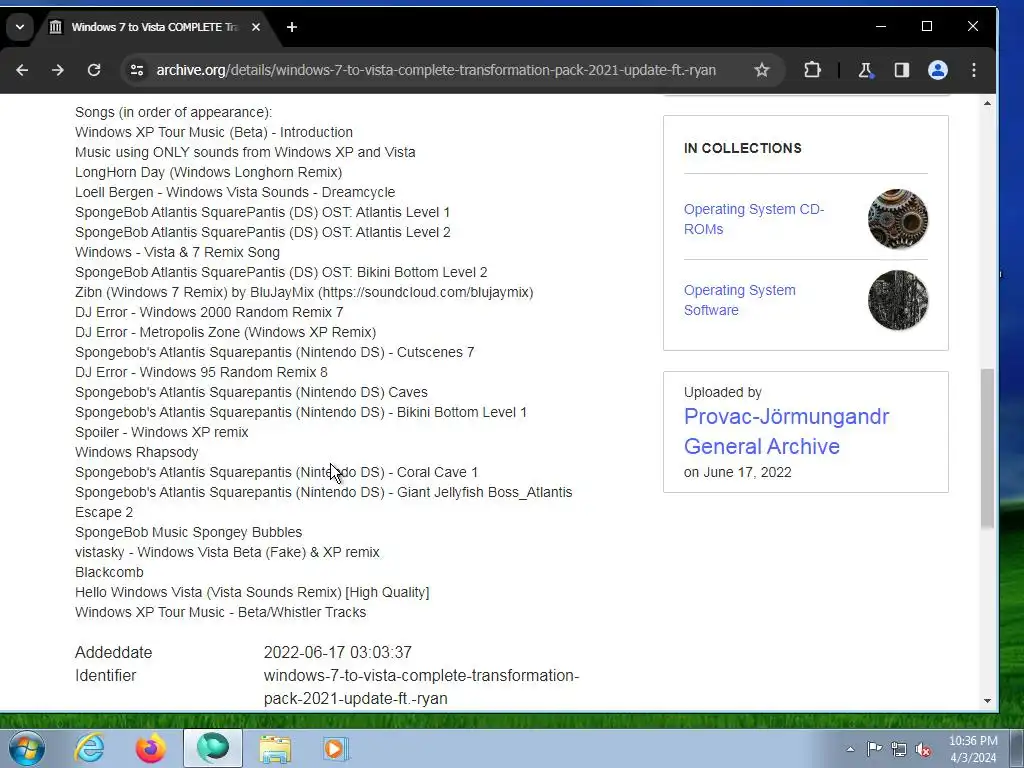Open the Chrome profile avatar
This screenshot has height=768, width=1024.
coord(938,70)
